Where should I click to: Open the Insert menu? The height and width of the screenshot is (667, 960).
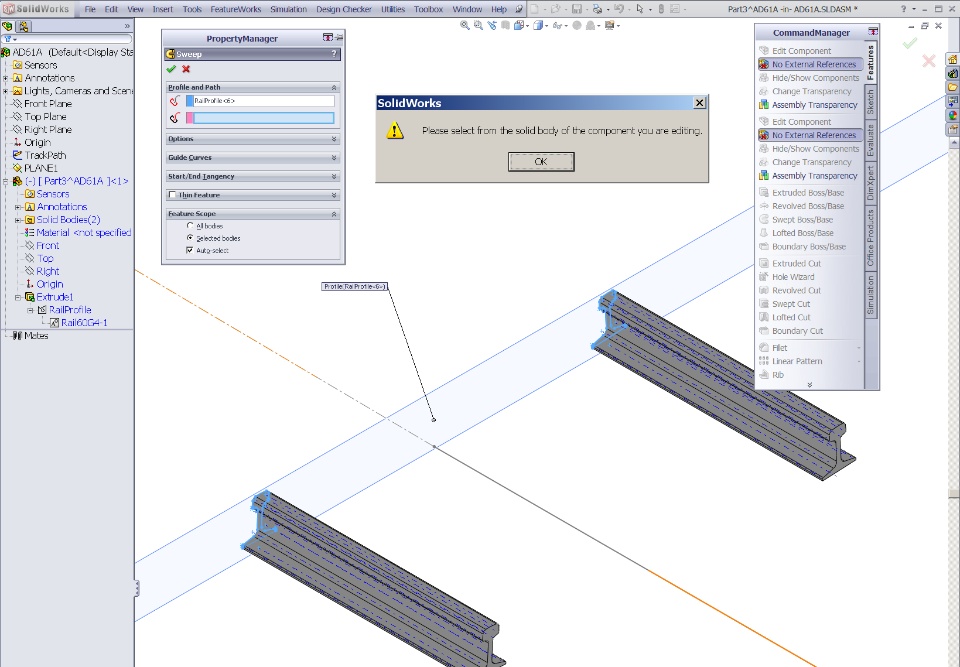(x=163, y=9)
